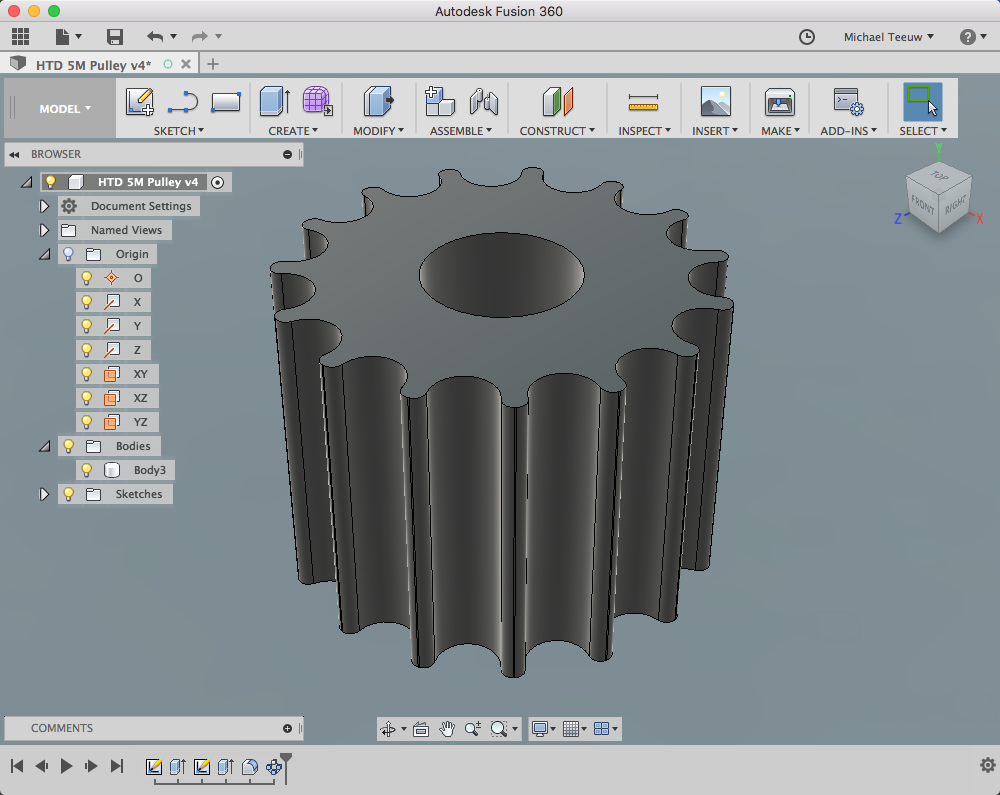Open the MODIFY menu

[378, 131]
